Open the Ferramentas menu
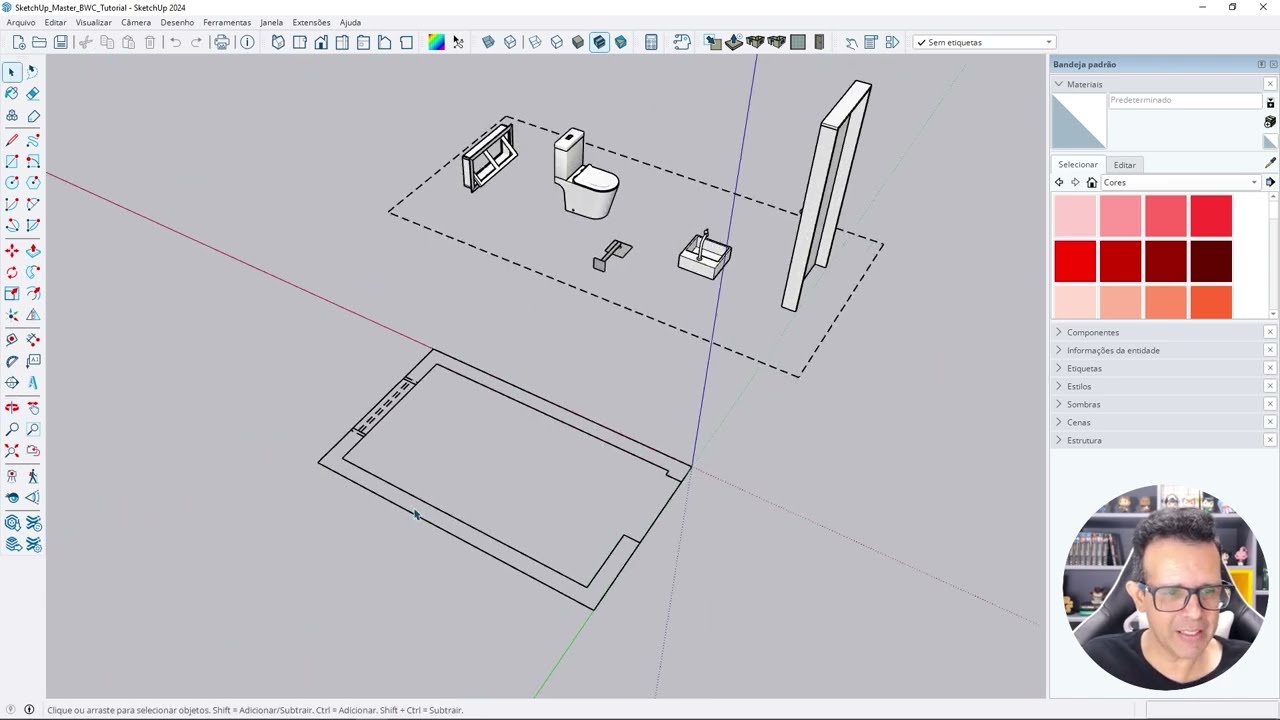The height and width of the screenshot is (720, 1280). click(227, 22)
